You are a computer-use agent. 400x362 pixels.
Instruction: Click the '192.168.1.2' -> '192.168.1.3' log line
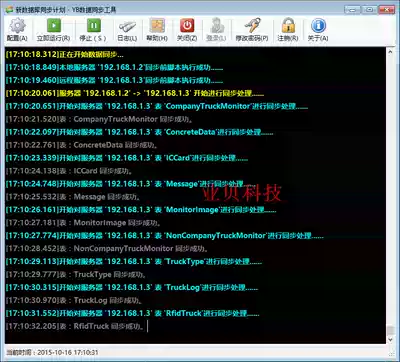point(135,93)
